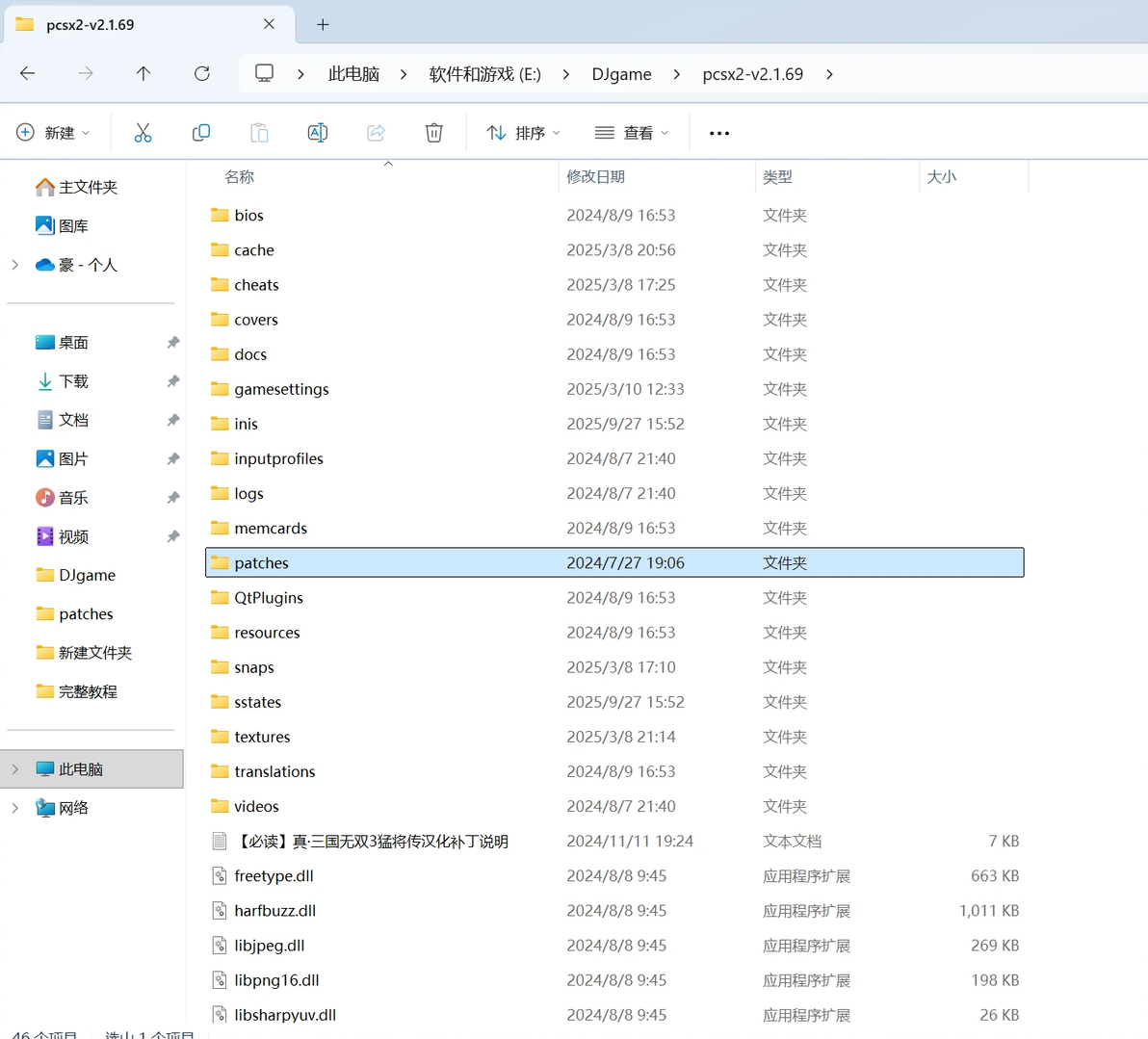Expand the chevron after DJgame in breadcrumb
The width and height of the screenshot is (1148, 1039).
point(676,74)
